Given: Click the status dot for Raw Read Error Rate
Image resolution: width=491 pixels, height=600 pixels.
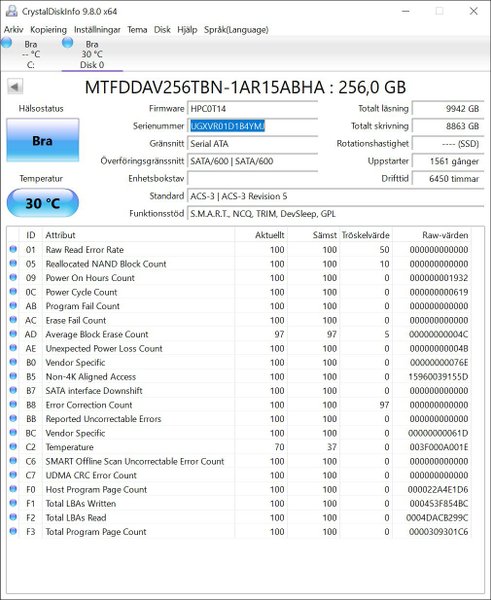Looking at the screenshot, I should point(13,249).
